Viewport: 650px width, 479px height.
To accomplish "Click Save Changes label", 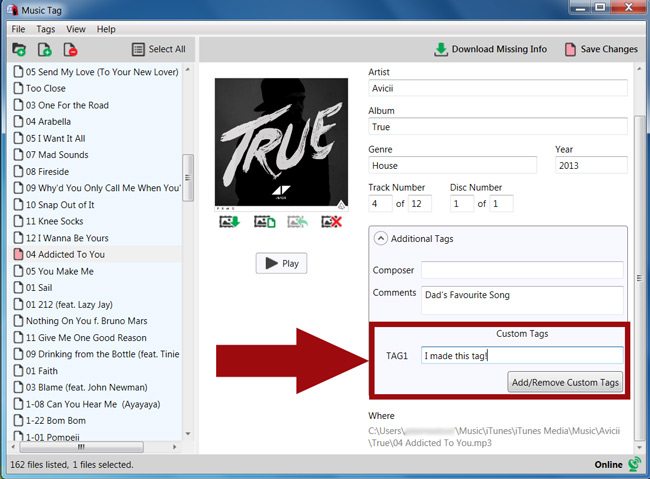I will [x=609, y=49].
